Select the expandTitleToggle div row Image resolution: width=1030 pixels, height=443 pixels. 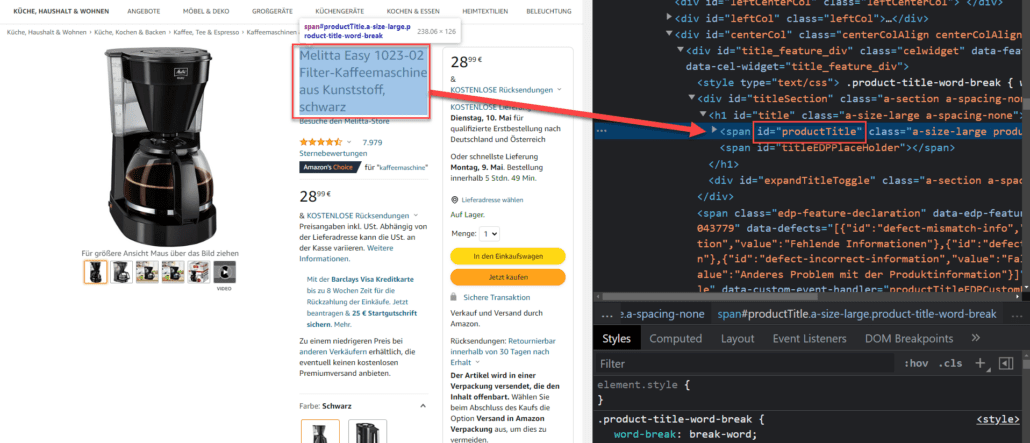pyautogui.click(x=867, y=180)
